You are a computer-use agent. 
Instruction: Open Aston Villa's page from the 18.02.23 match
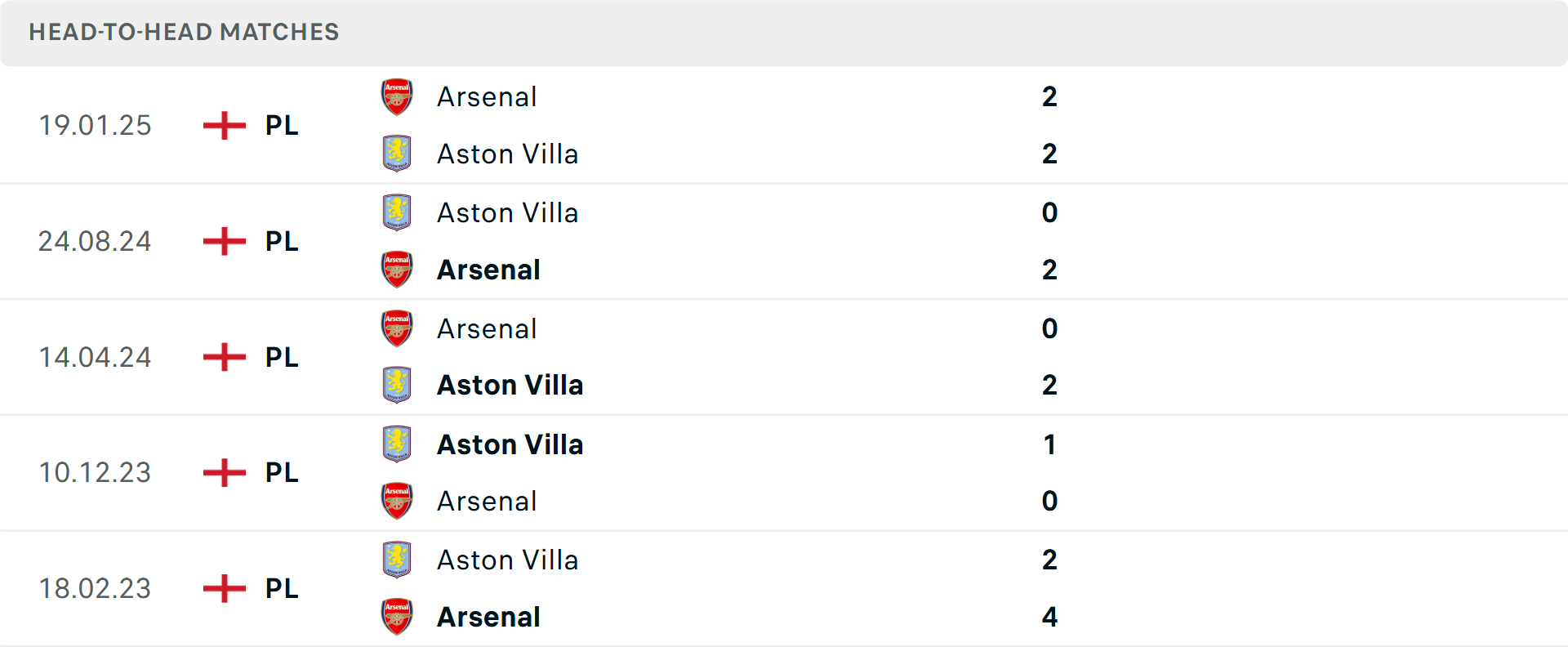(507, 560)
